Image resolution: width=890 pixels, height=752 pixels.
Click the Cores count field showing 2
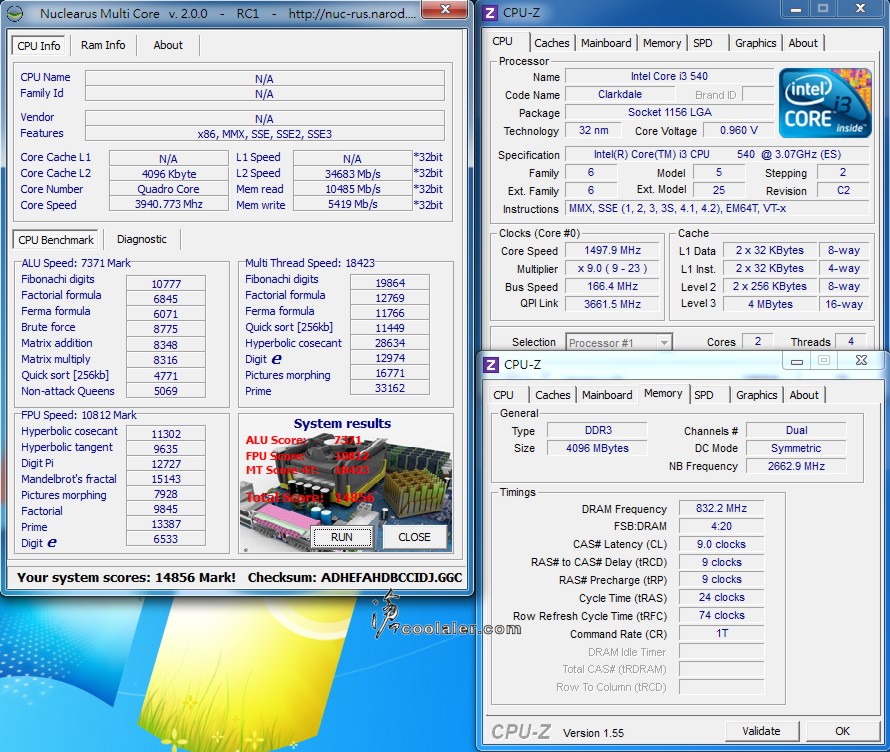[x=758, y=341]
